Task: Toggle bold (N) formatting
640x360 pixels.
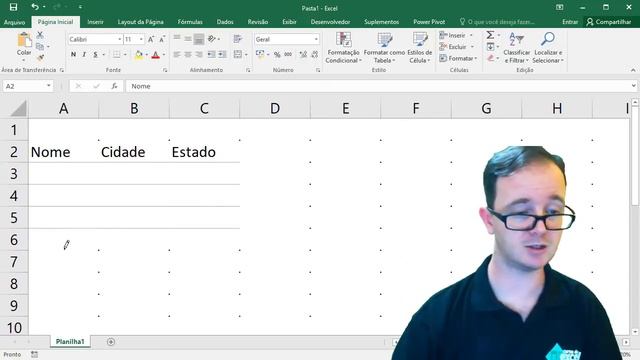Action: (x=73, y=54)
